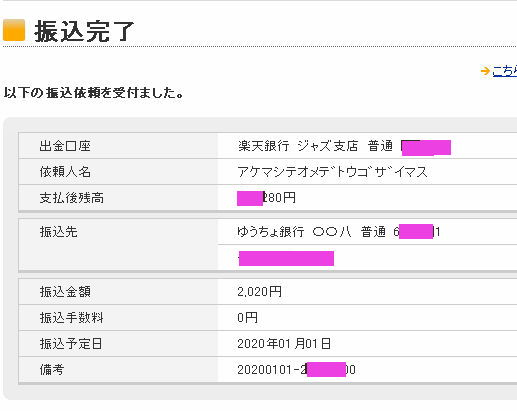Select the 出金口座 row label
This screenshot has height=411, width=517.
point(65,146)
